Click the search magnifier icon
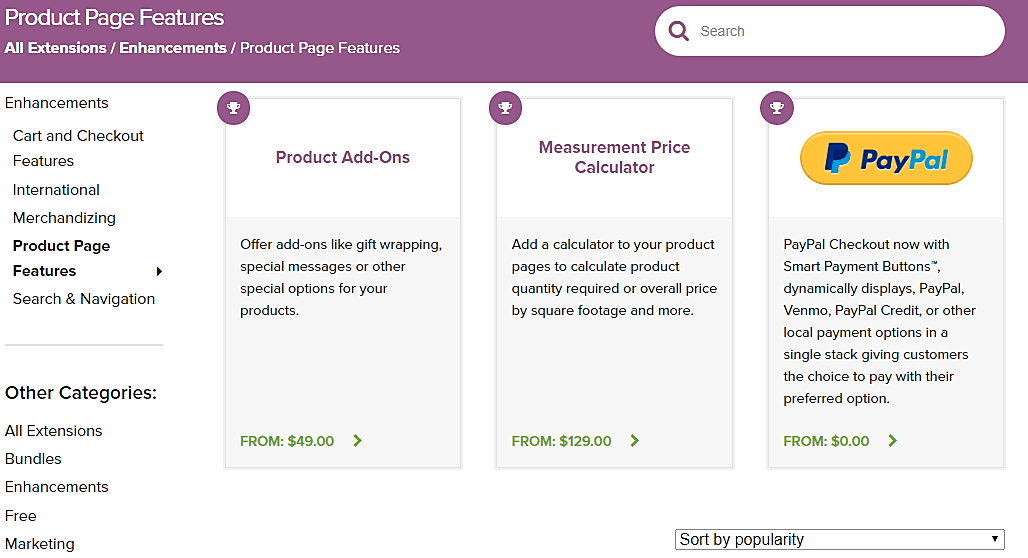 pyautogui.click(x=679, y=31)
